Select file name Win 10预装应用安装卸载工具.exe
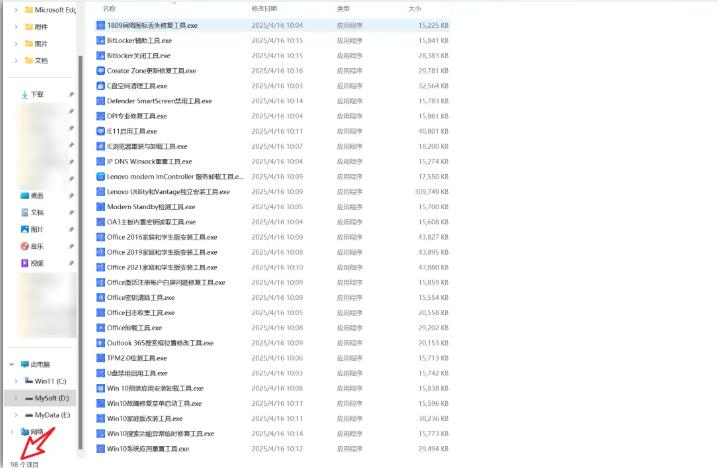The height and width of the screenshot is (468, 718). coord(155,388)
